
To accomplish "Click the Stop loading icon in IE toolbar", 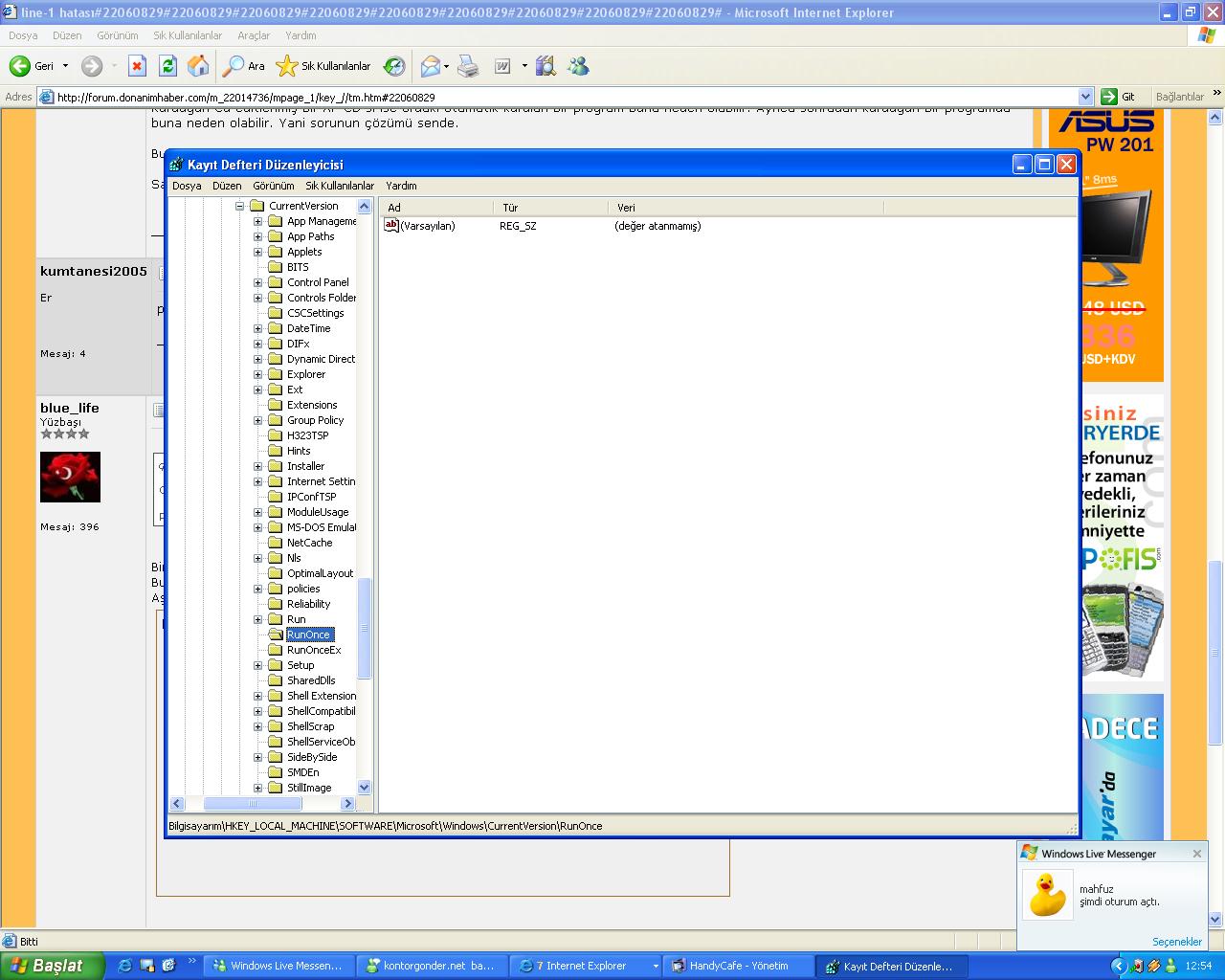I will pos(138,66).
